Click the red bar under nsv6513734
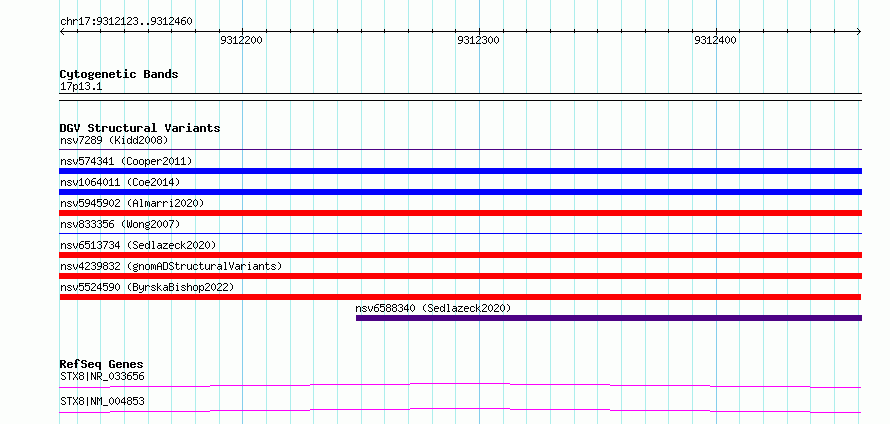Image resolution: width=890 pixels, height=424 pixels. (x=461, y=255)
